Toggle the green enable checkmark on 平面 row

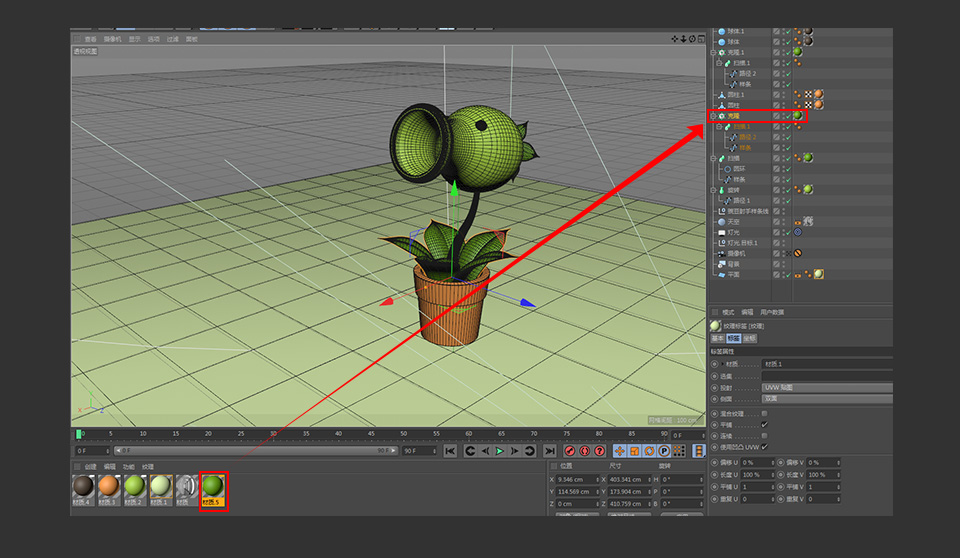[x=788, y=274]
